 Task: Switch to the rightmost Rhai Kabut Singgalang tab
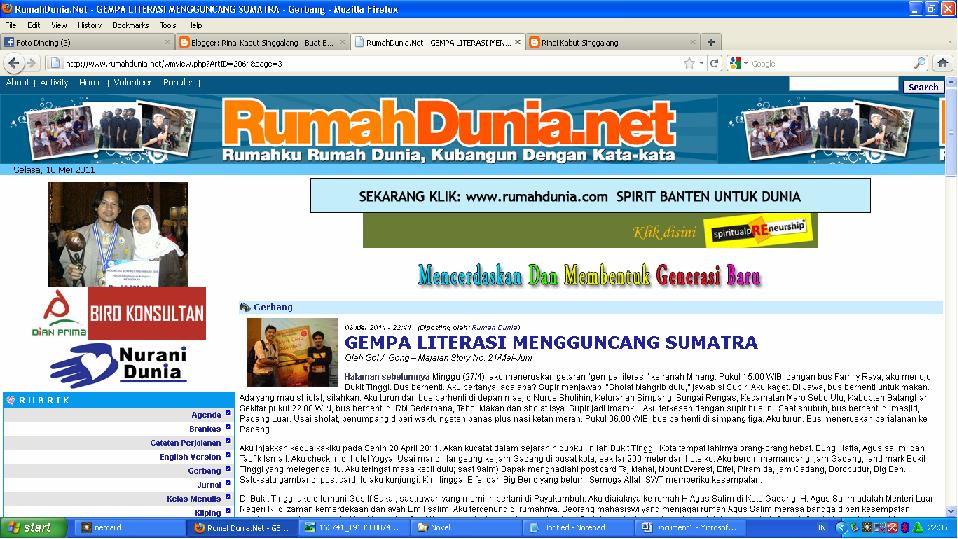pyautogui.click(x=613, y=42)
